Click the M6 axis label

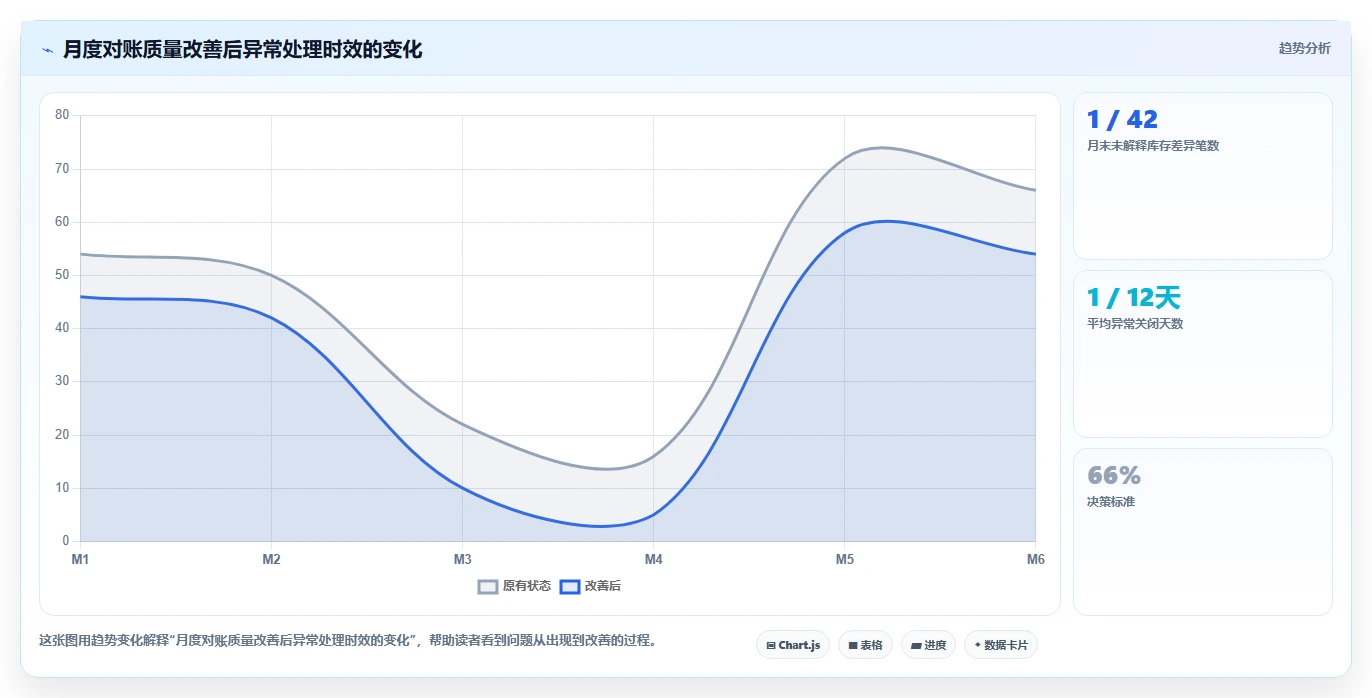click(1036, 559)
